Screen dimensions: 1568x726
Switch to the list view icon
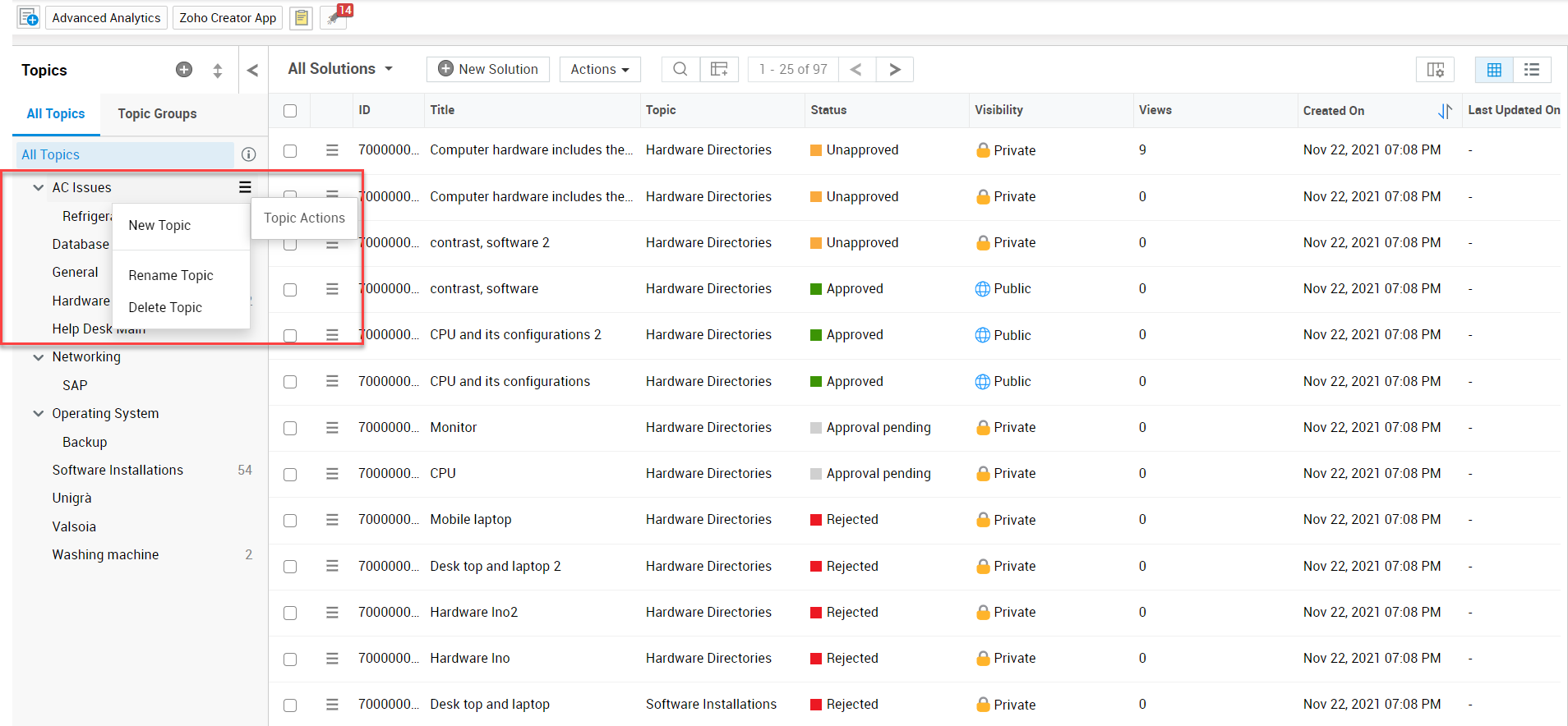pyautogui.click(x=1531, y=70)
